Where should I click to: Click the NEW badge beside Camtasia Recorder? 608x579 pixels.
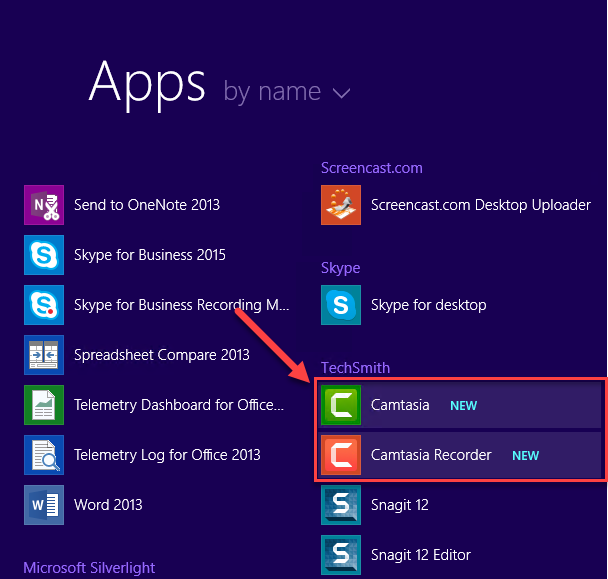click(525, 456)
